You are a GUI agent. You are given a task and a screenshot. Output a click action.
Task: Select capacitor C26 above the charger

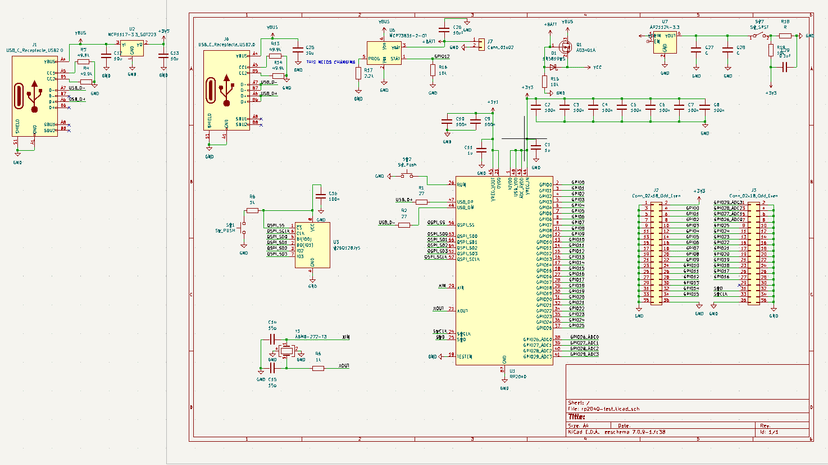[x=444, y=29]
